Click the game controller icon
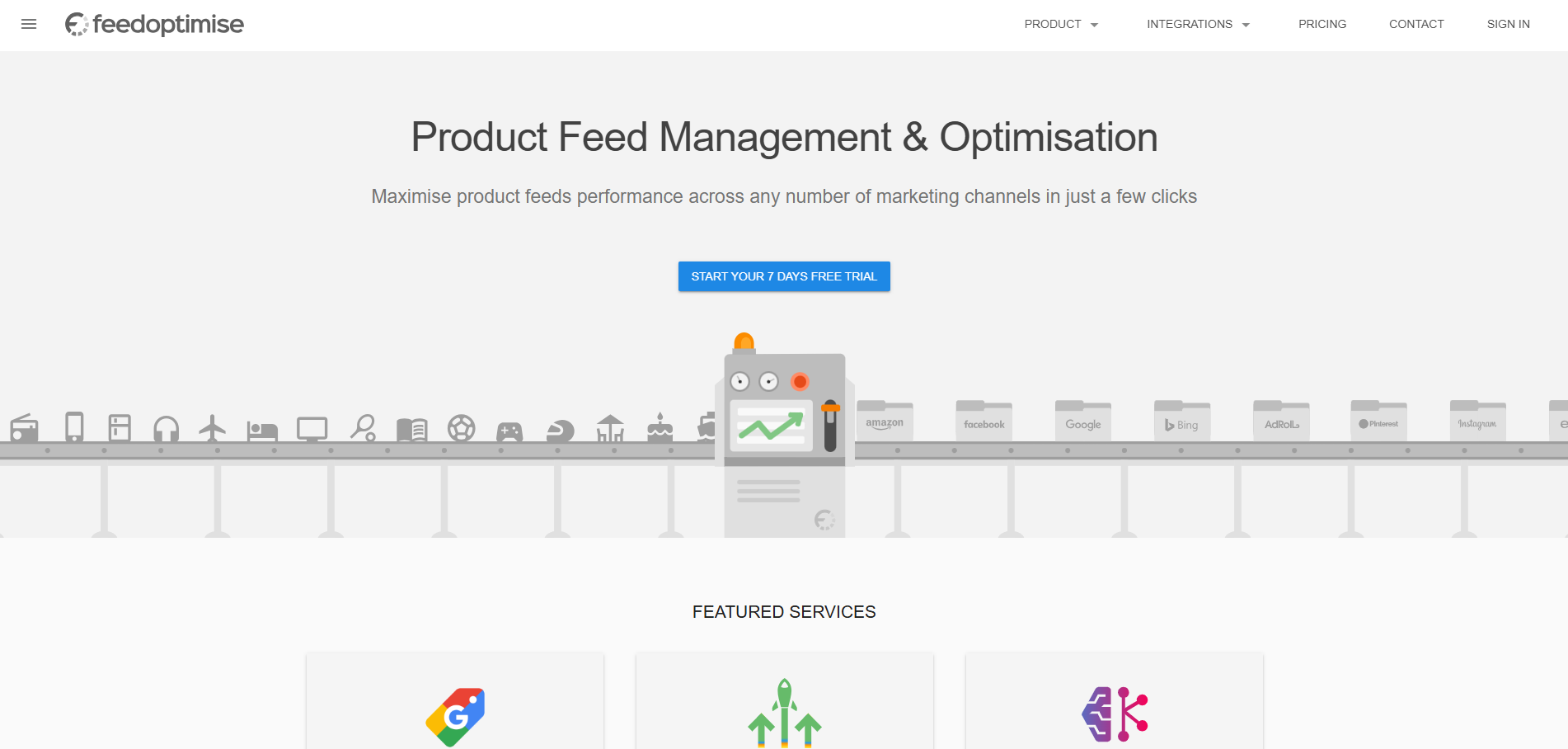 pyautogui.click(x=509, y=431)
